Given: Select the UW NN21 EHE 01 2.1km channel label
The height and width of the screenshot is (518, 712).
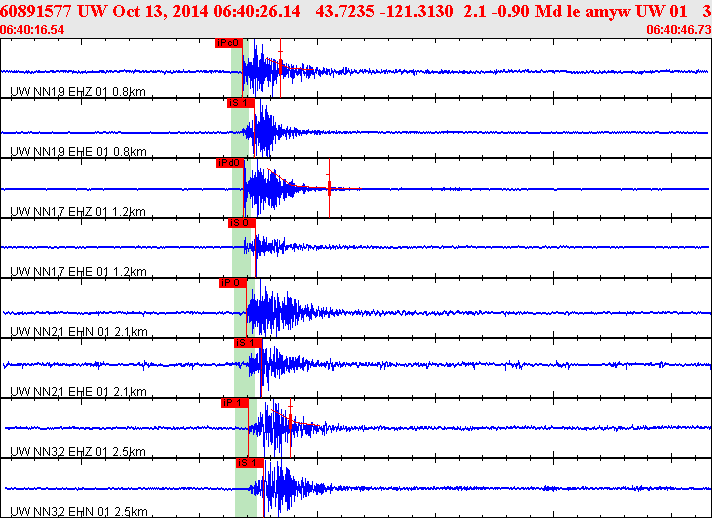Looking at the screenshot, I should point(78,392).
